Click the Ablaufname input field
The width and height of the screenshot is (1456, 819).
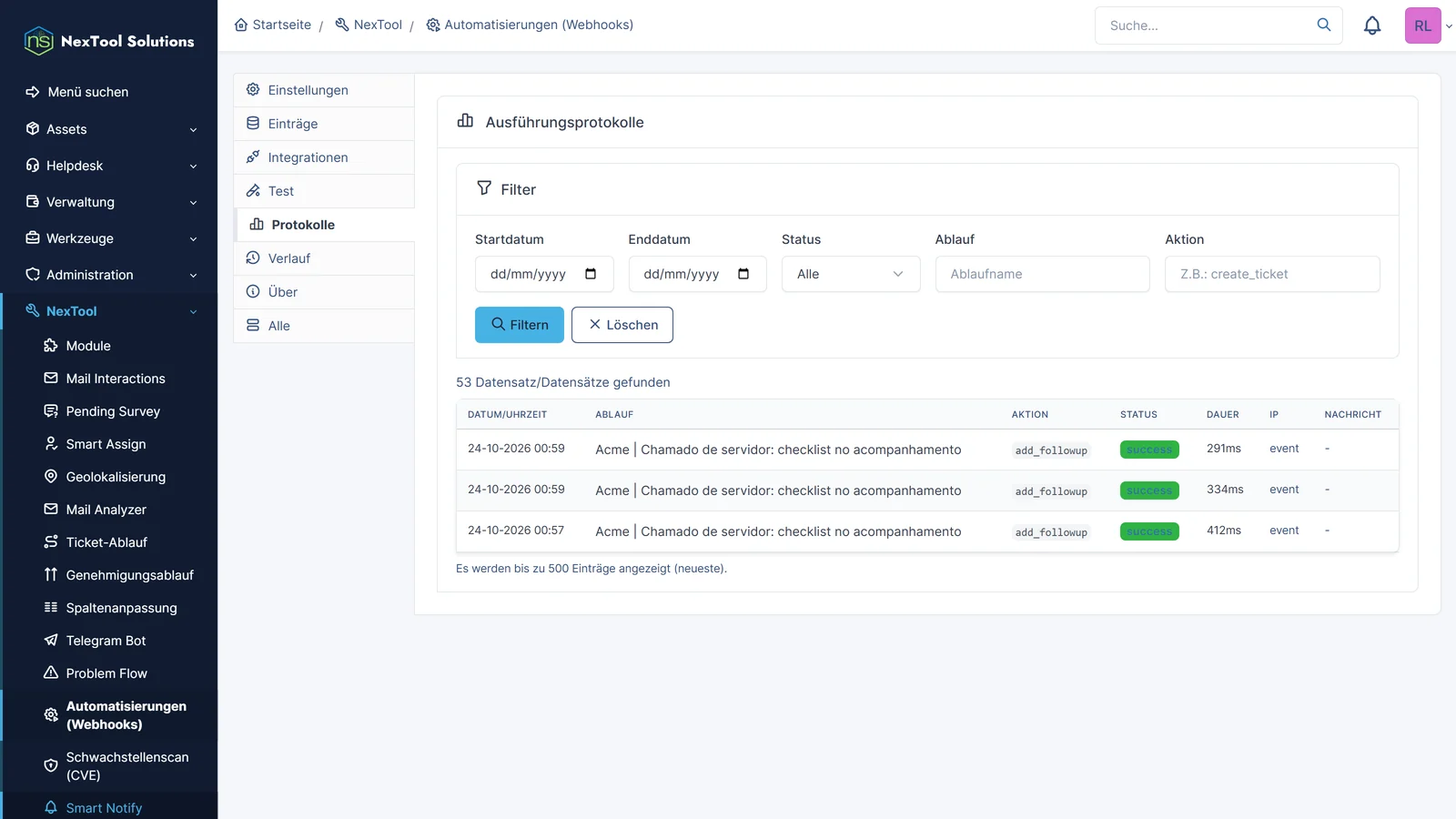point(1043,274)
